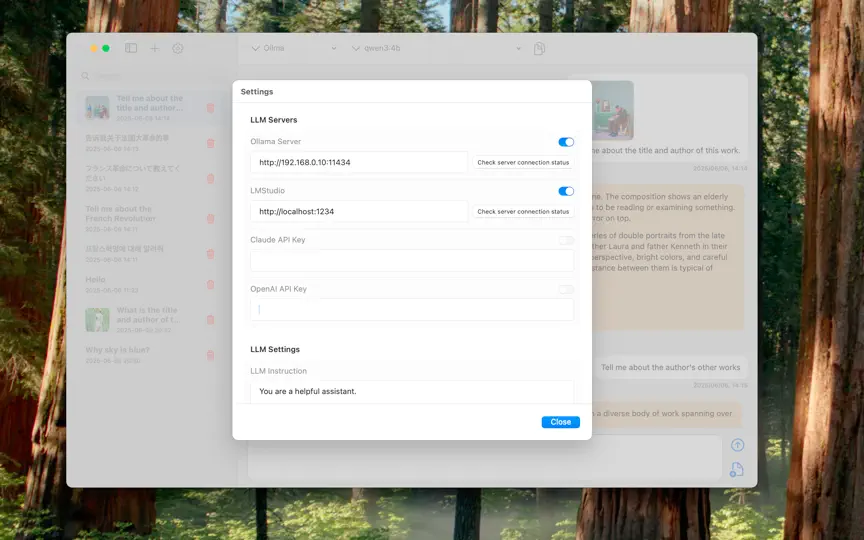The height and width of the screenshot is (540, 864).
Task: Click the 'LLM Servers' section heading
Action: 274,120
